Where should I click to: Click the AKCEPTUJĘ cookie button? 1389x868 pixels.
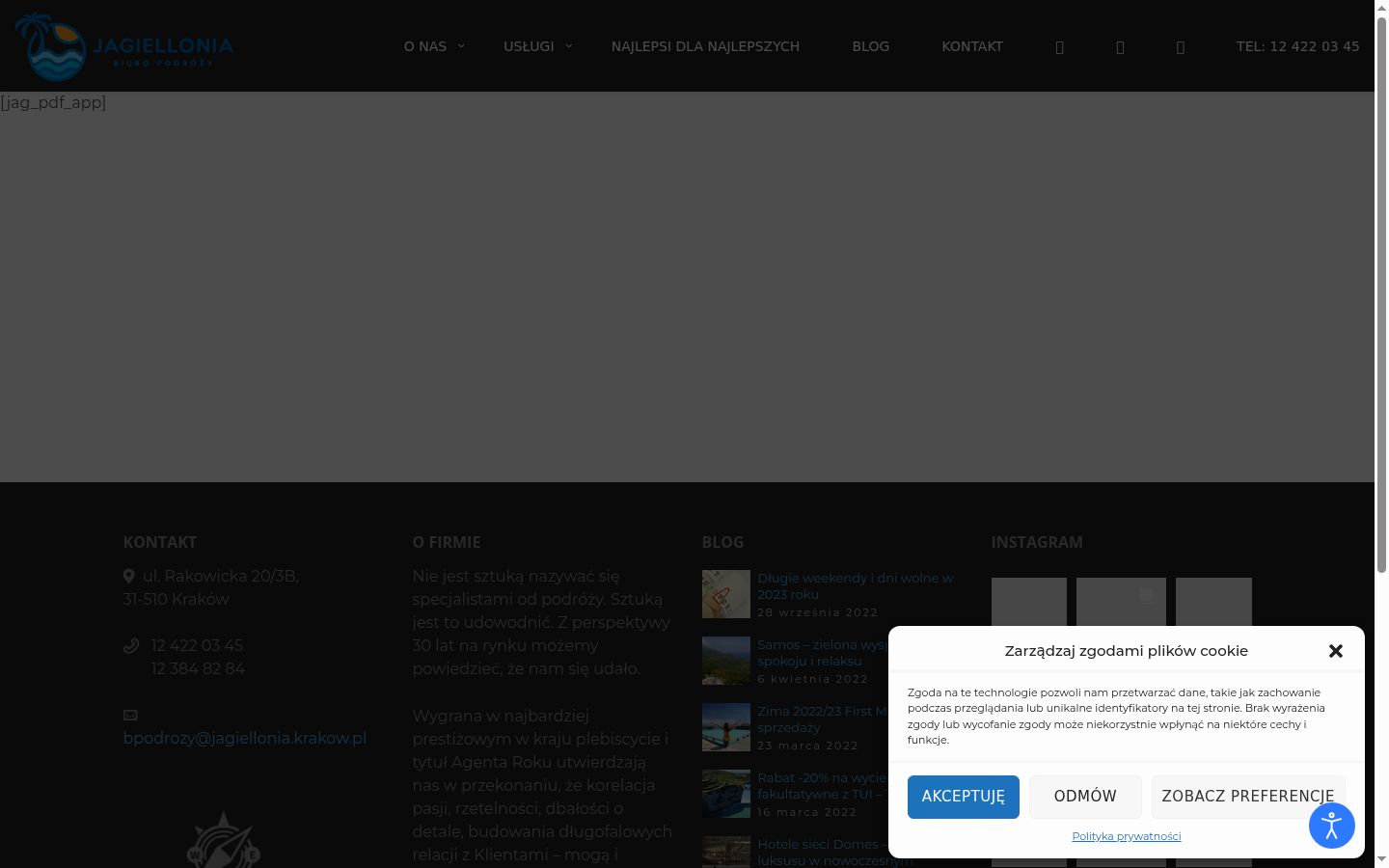[x=963, y=797]
